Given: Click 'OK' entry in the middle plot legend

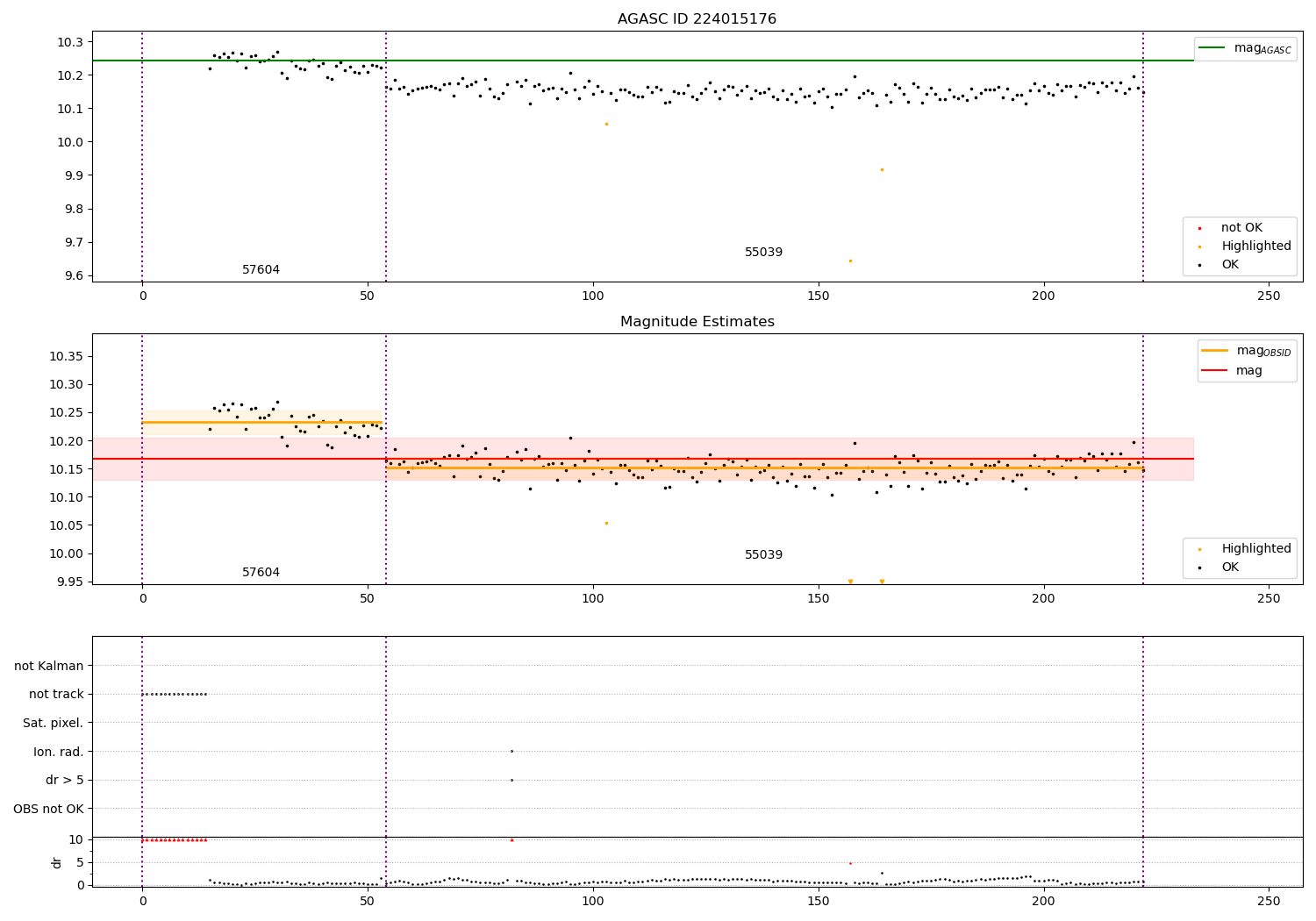Looking at the screenshot, I should pyautogui.click(x=1230, y=568).
